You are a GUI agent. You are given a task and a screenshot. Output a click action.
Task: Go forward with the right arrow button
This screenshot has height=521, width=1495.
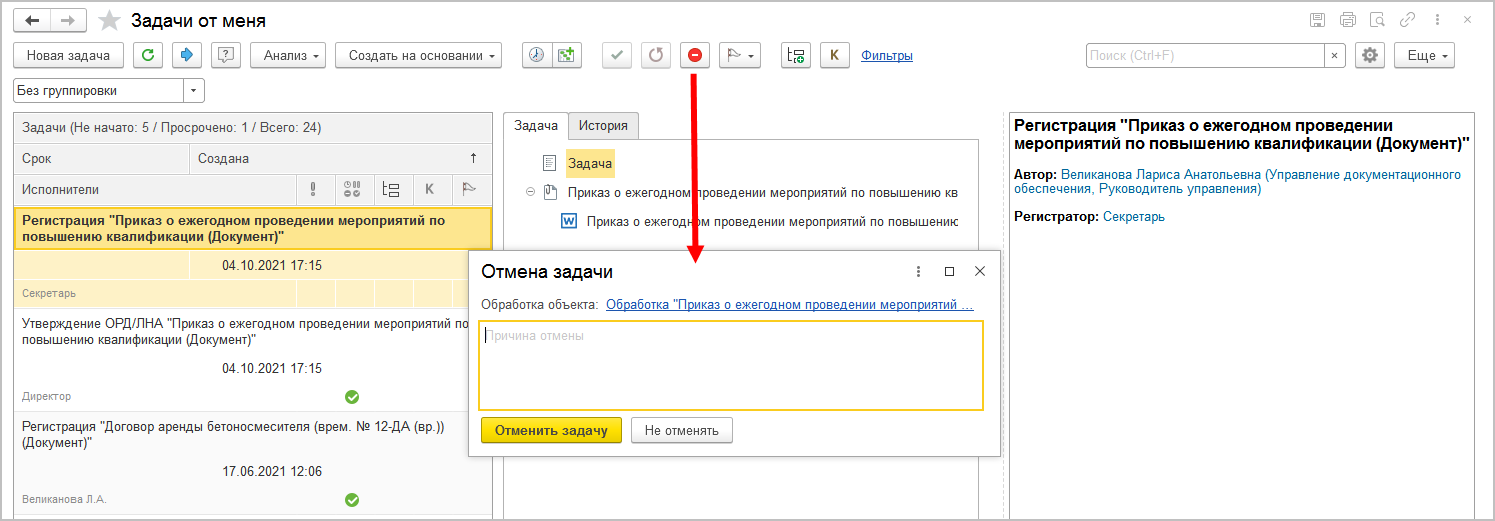(x=68, y=20)
